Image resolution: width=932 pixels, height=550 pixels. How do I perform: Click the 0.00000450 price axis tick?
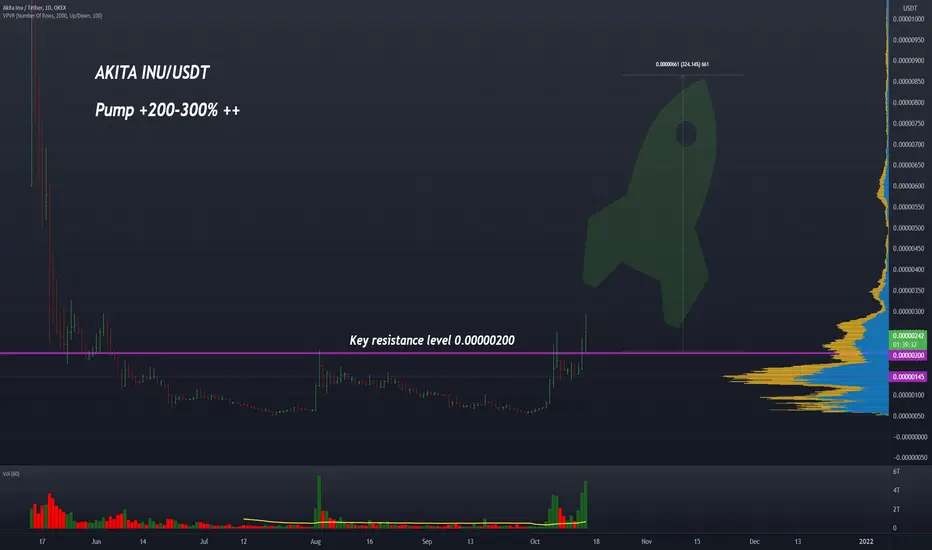pyautogui.click(x=909, y=249)
